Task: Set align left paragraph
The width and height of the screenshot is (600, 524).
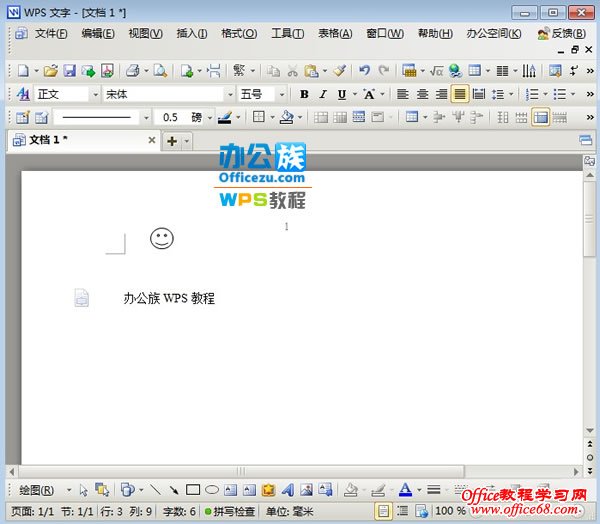Action: [x=403, y=94]
